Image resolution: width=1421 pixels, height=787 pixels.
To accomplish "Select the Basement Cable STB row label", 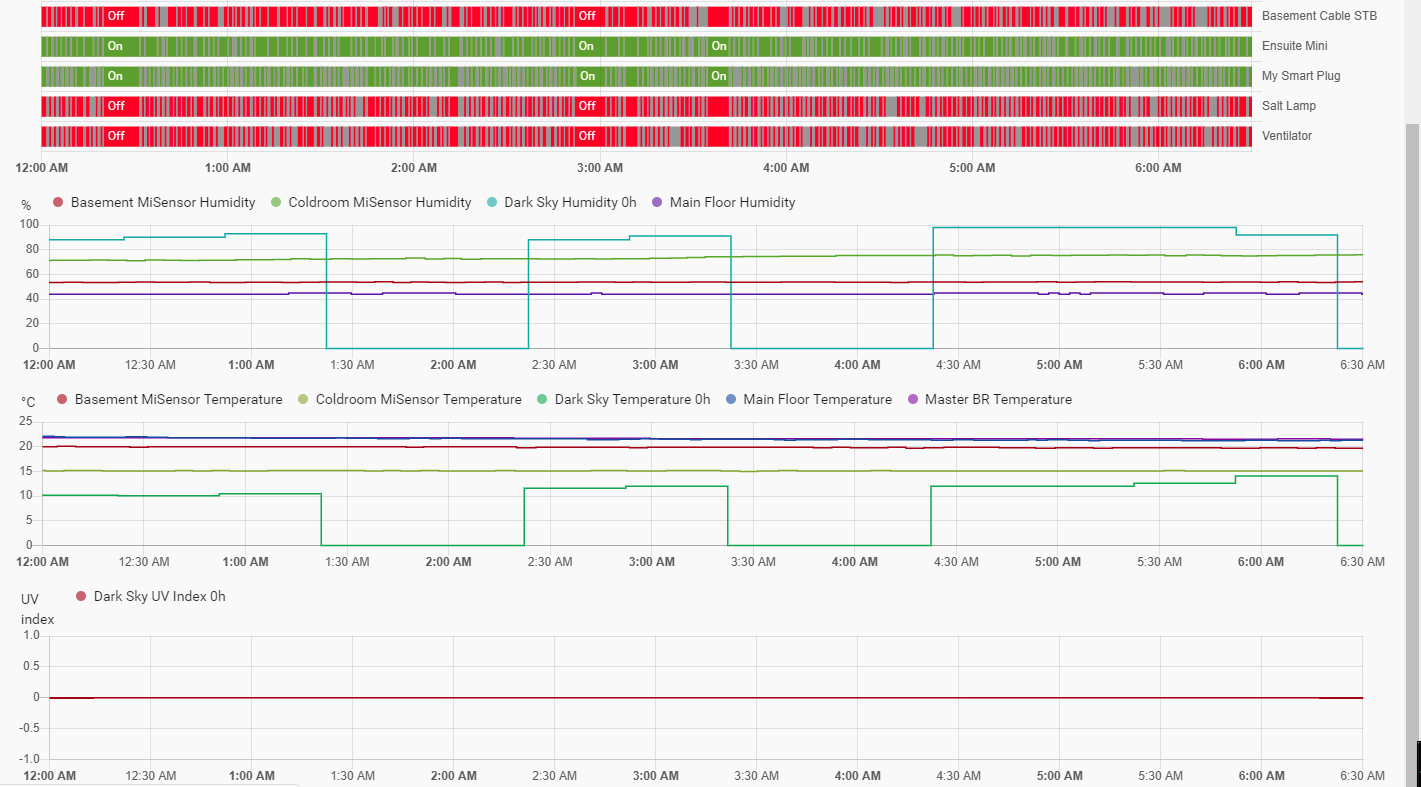I will click(x=1319, y=16).
